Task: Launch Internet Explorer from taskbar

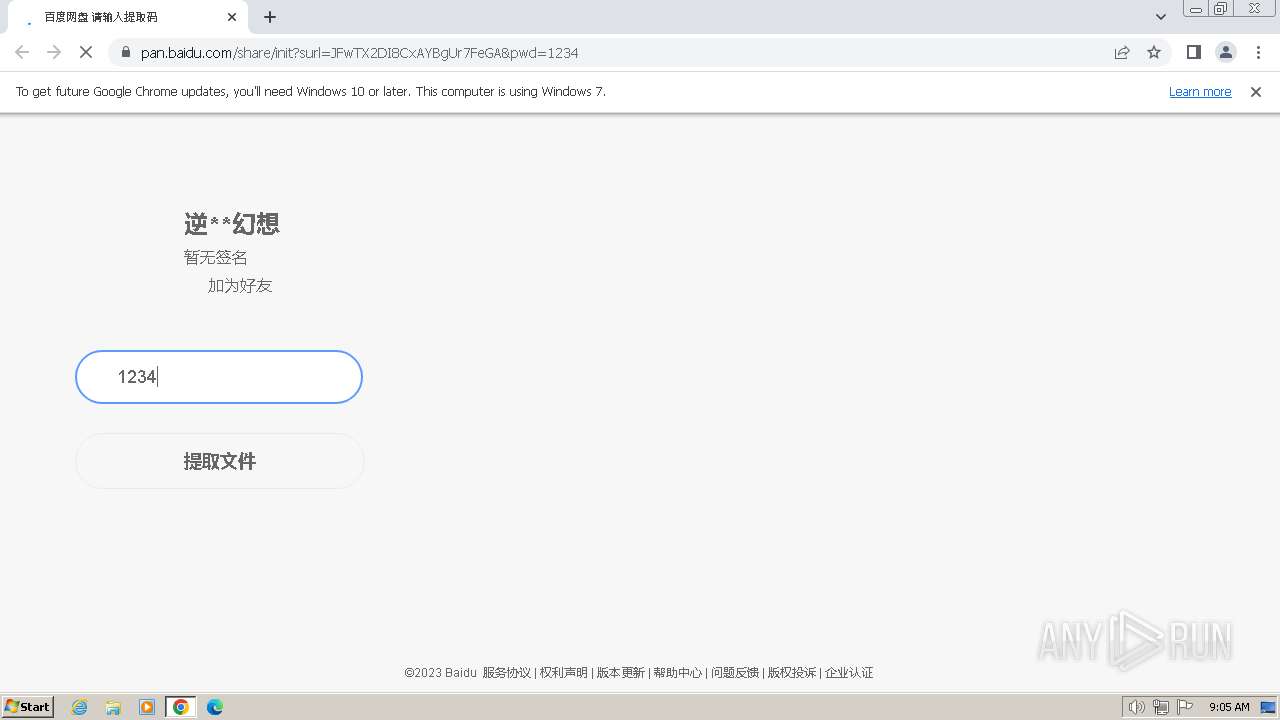Action: pos(80,707)
